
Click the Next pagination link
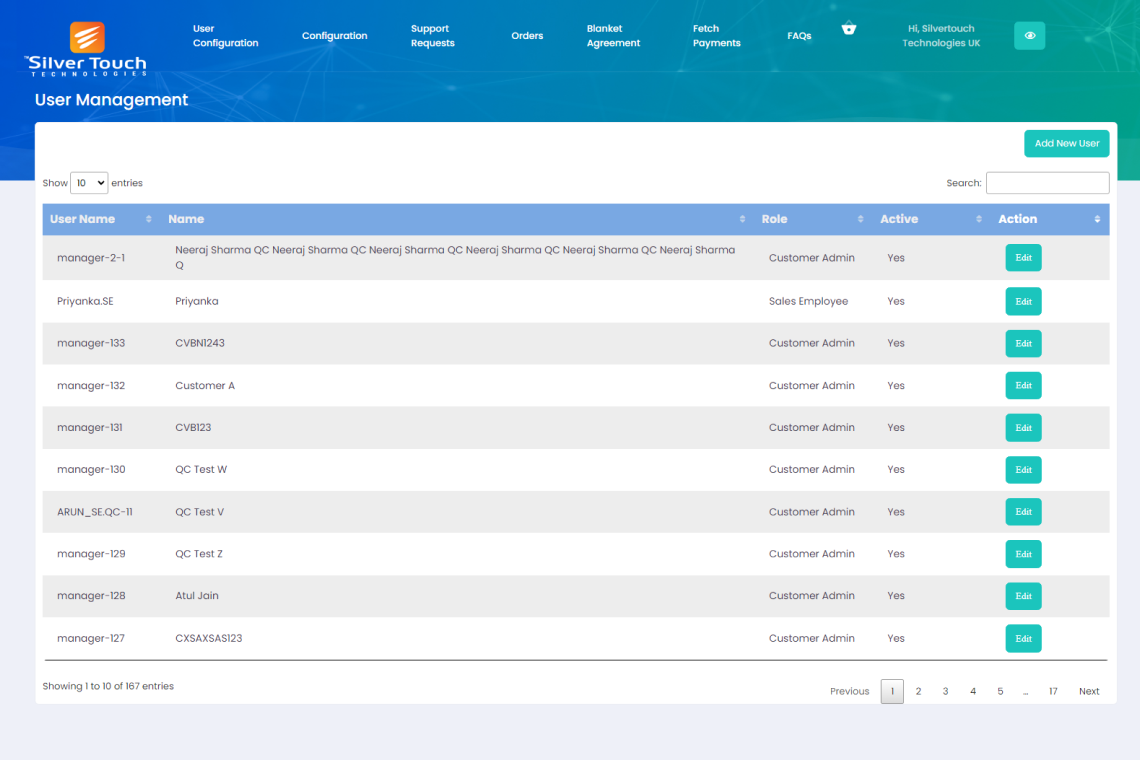coord(1089,692)
